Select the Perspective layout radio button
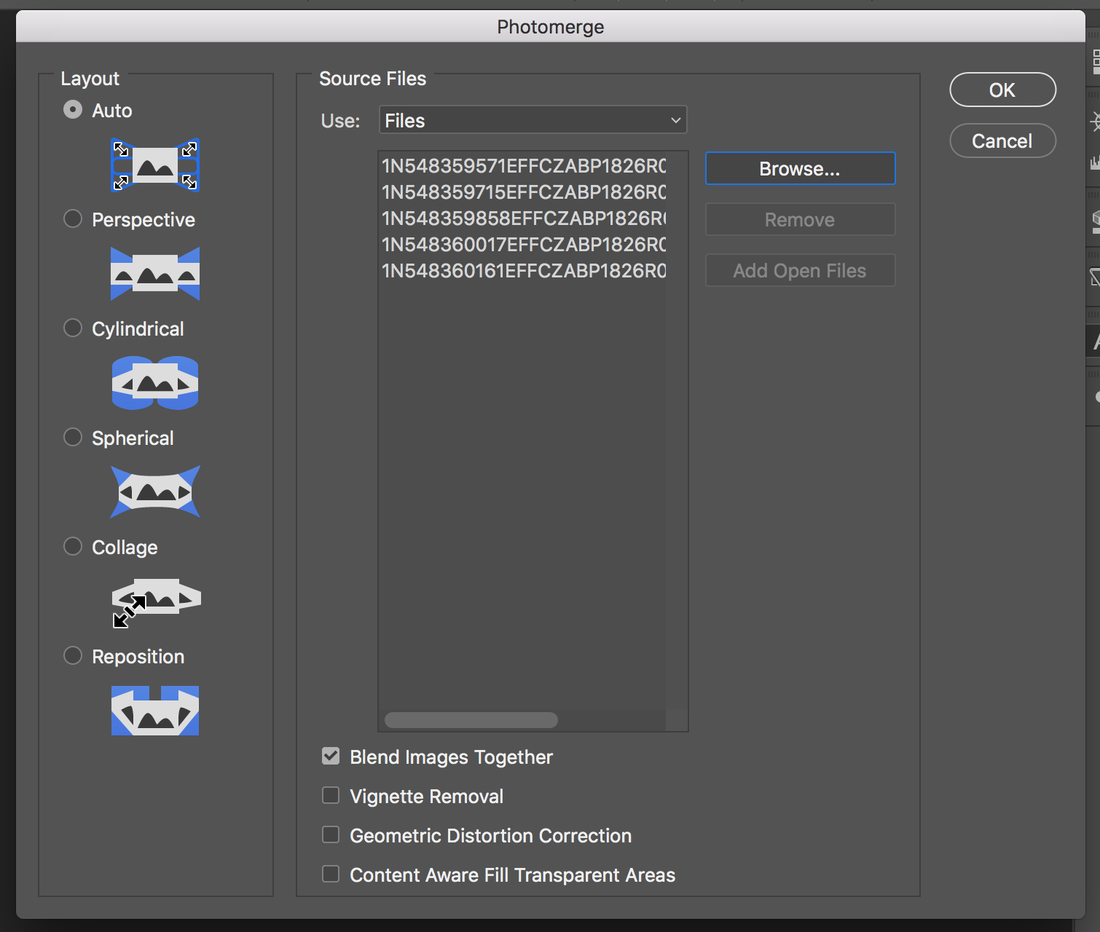The width and height of the screenshot is (1100, 932). [x=73, y=219]
